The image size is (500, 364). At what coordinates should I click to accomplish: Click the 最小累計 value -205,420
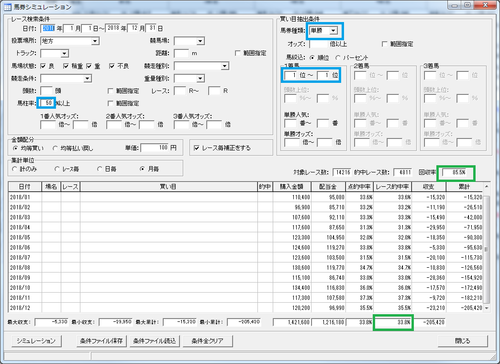click(x=244, y=322)
